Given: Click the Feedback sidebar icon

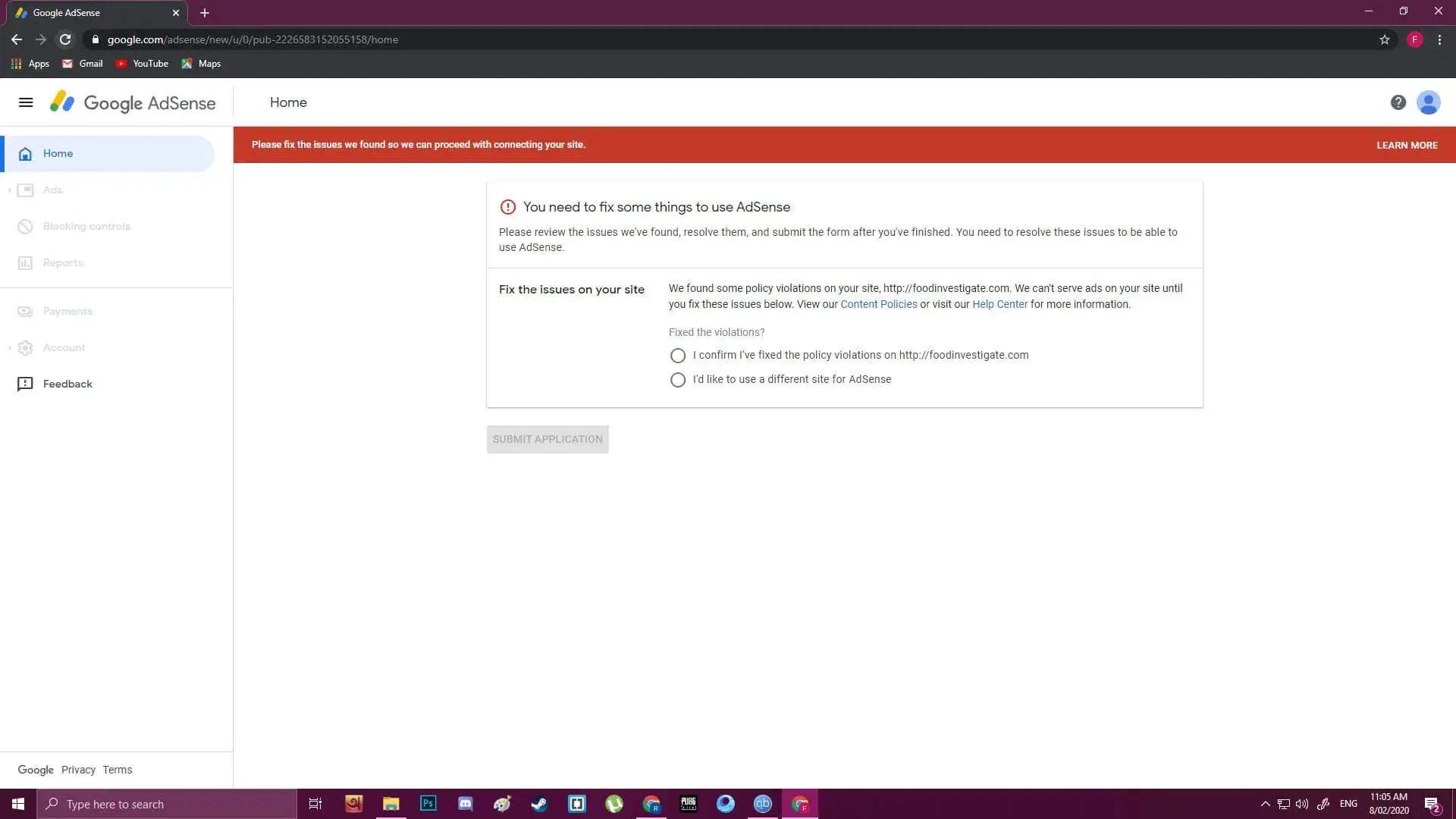Looking at the screenshot, I should point(25,384).
